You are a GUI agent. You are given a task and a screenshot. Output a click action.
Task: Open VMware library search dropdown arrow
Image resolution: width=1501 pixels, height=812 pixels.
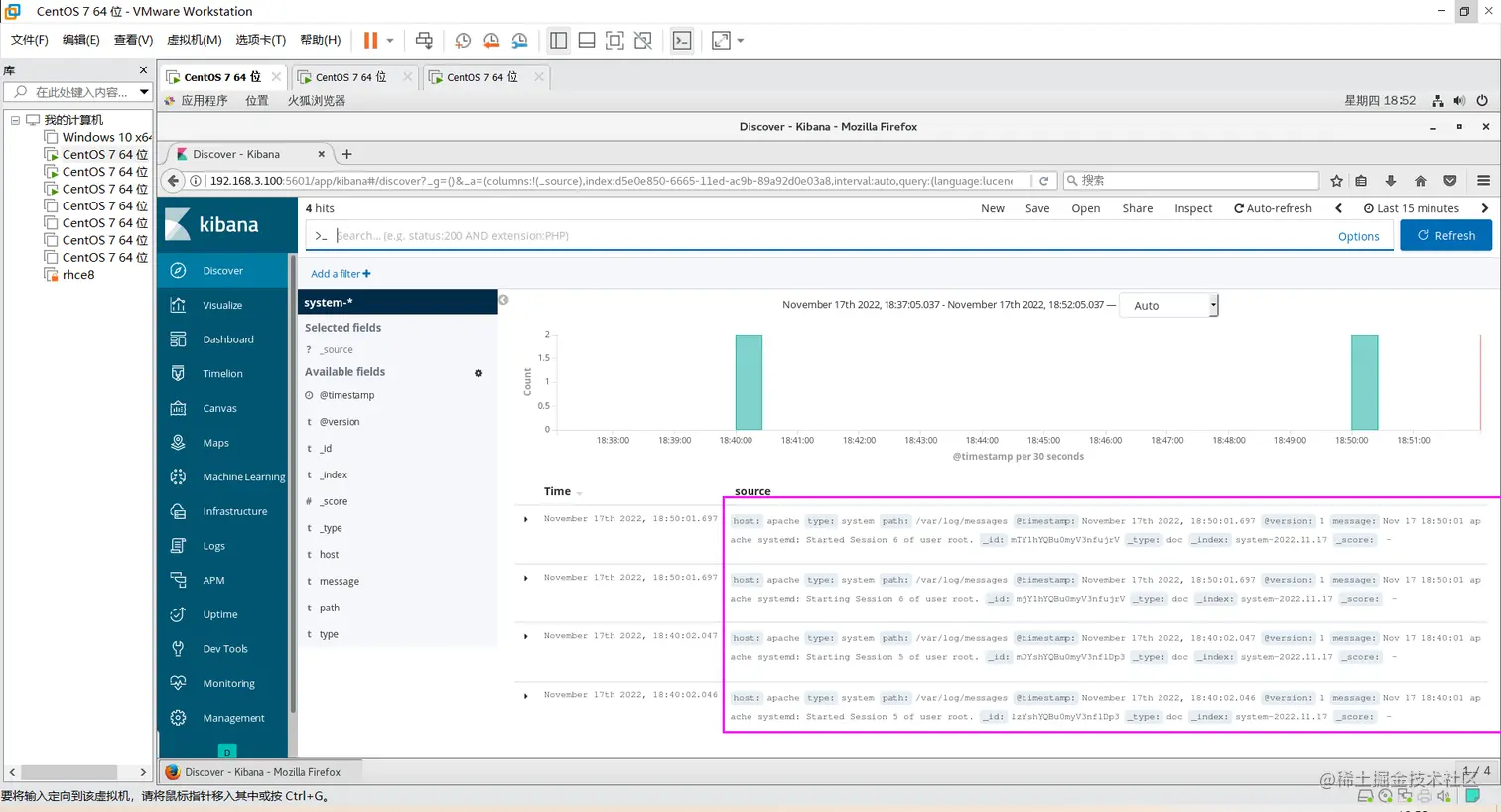click(x=144, y=92)
